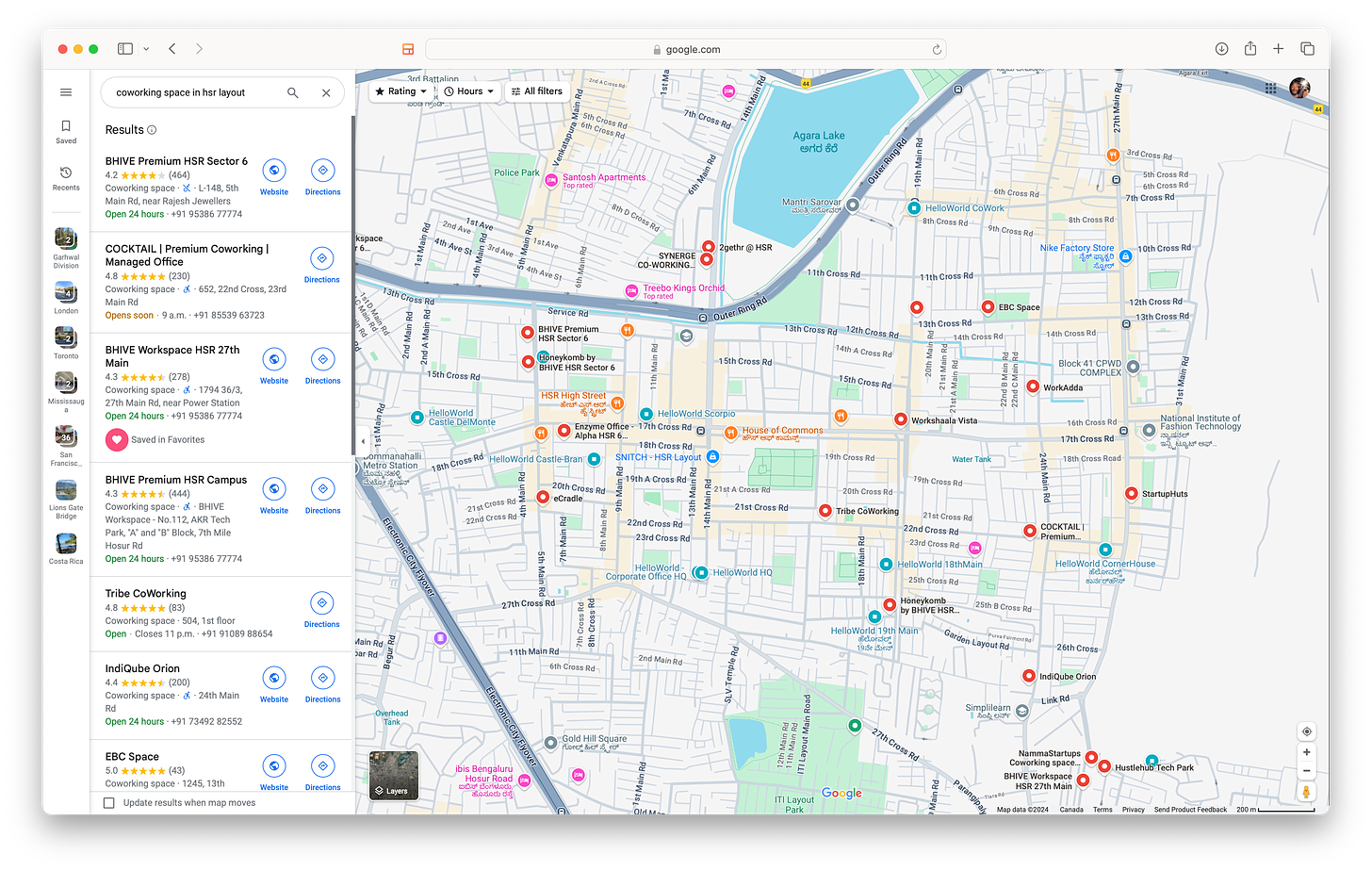This screenshot has width=1372, height=871.
Task: Open the Layers map view switcher
Action: 394,775
